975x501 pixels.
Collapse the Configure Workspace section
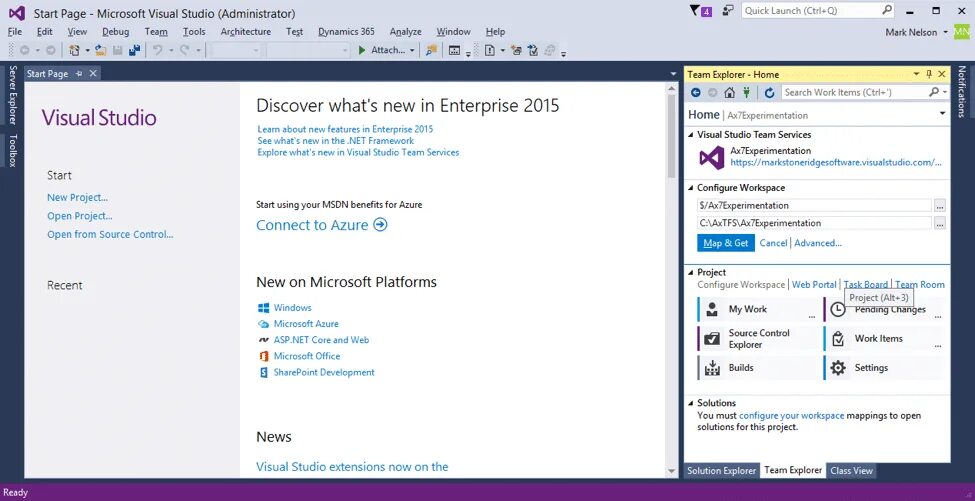click(691, 188)
